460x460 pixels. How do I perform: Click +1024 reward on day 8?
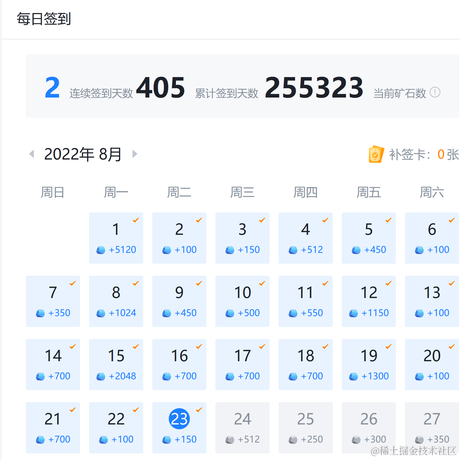coord(122,313)
